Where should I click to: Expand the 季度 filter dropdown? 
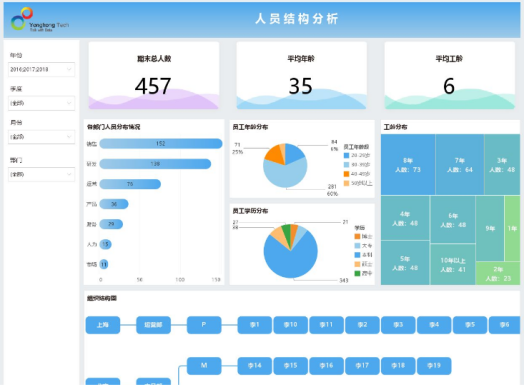41,103
